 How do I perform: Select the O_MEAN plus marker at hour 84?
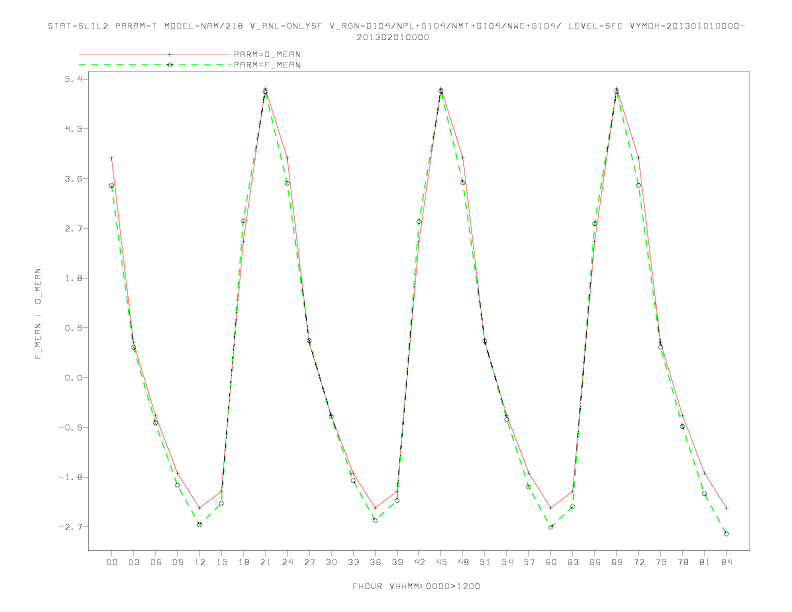[x=726, y=508]
